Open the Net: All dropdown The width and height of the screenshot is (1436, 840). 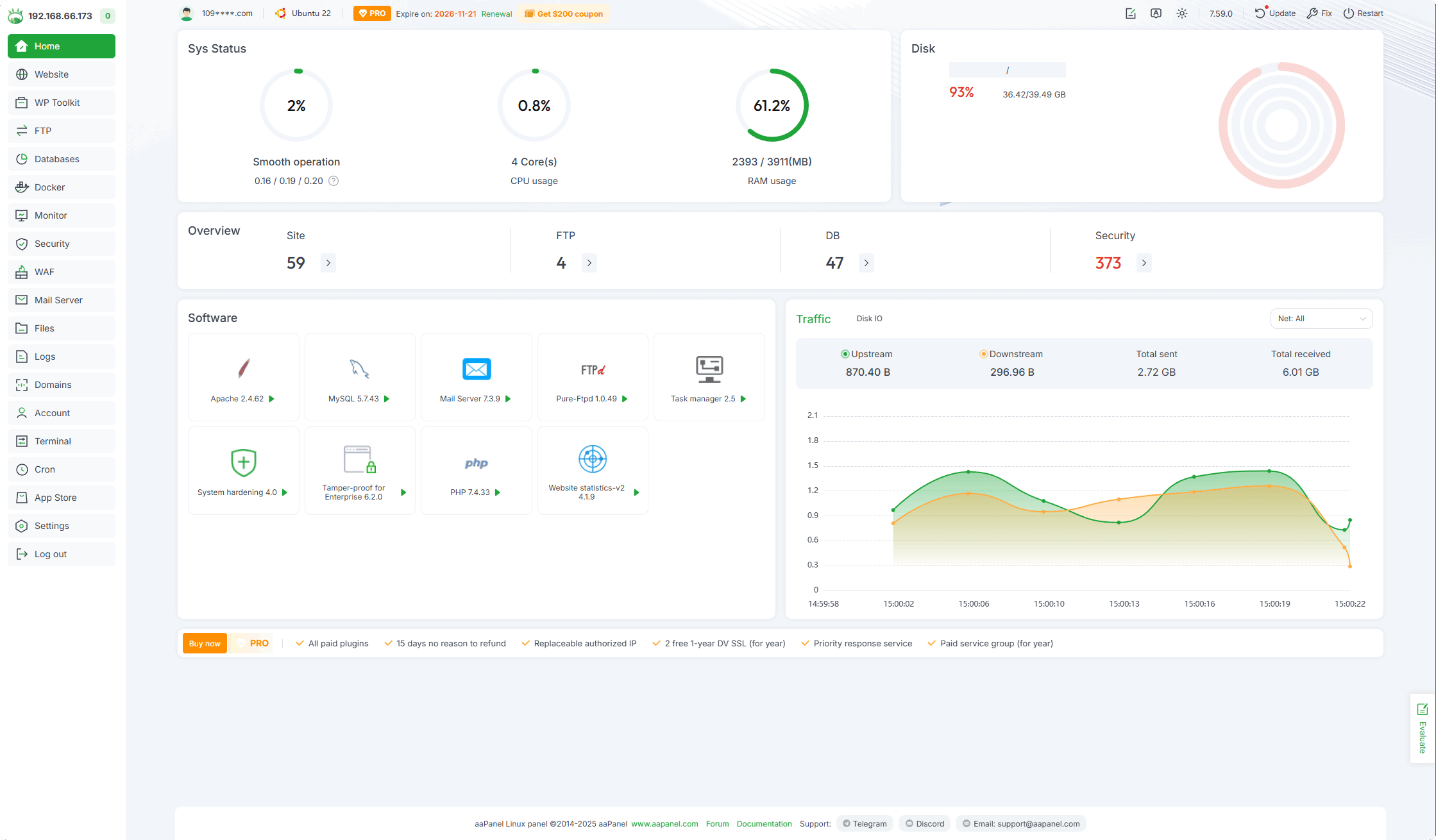[x=1321, y=319]
